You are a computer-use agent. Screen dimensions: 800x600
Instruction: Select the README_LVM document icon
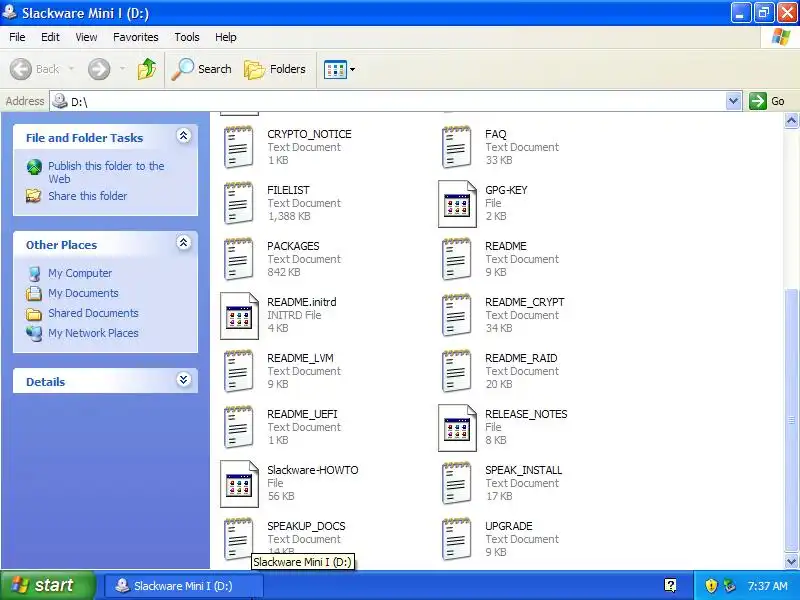[239, 371]
